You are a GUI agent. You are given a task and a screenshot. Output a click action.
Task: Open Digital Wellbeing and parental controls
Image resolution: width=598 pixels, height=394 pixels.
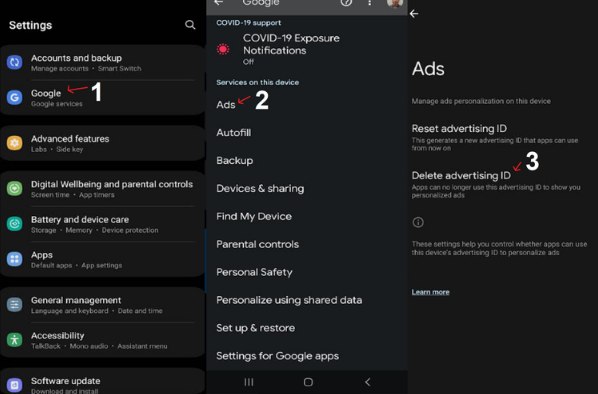click(x=103, y=188)
